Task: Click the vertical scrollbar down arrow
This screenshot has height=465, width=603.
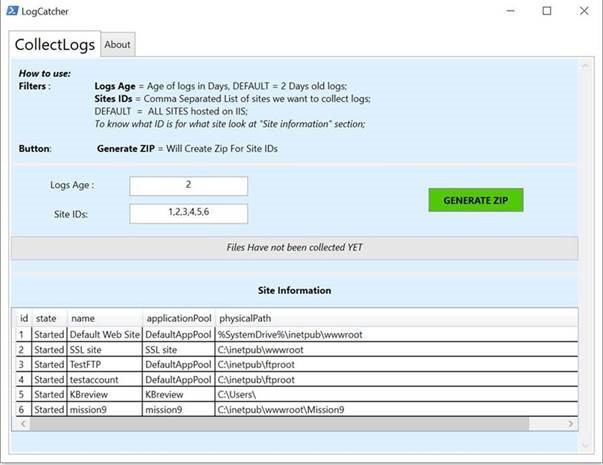Action: coord(585,445)
